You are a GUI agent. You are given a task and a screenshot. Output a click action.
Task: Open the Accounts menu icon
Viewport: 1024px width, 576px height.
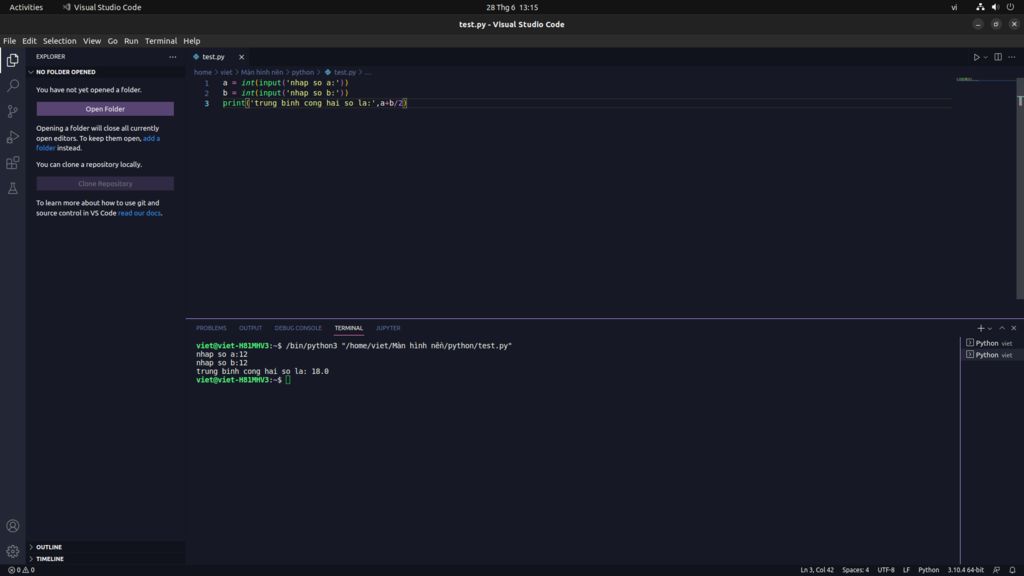click(x=12, y=526)
